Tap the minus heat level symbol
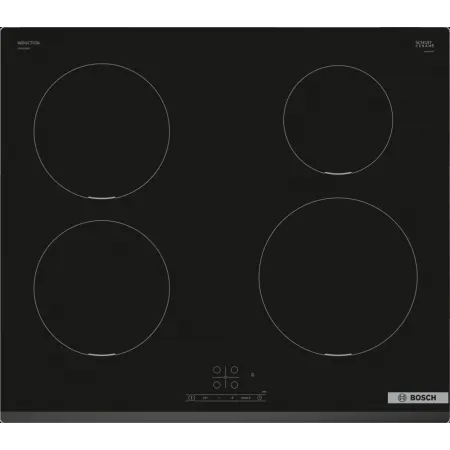This screenshot has width=450, height=450. point(219,398)
